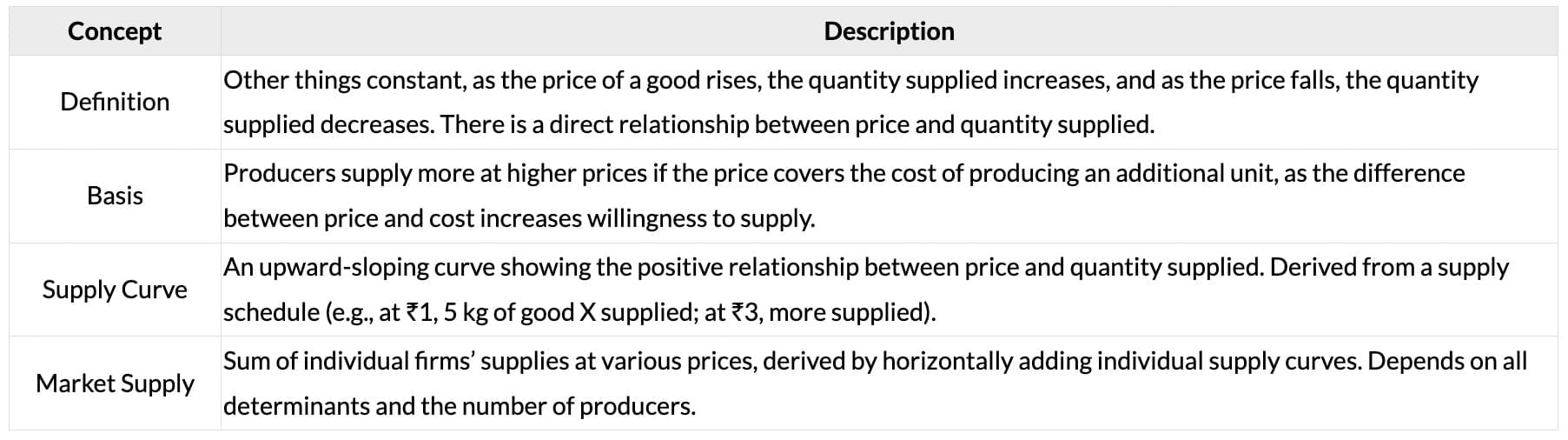Click the line 'determinants and the number of producers'
Image resolution: width=1568 pixels, height=440 pixels.
point(459,406)
